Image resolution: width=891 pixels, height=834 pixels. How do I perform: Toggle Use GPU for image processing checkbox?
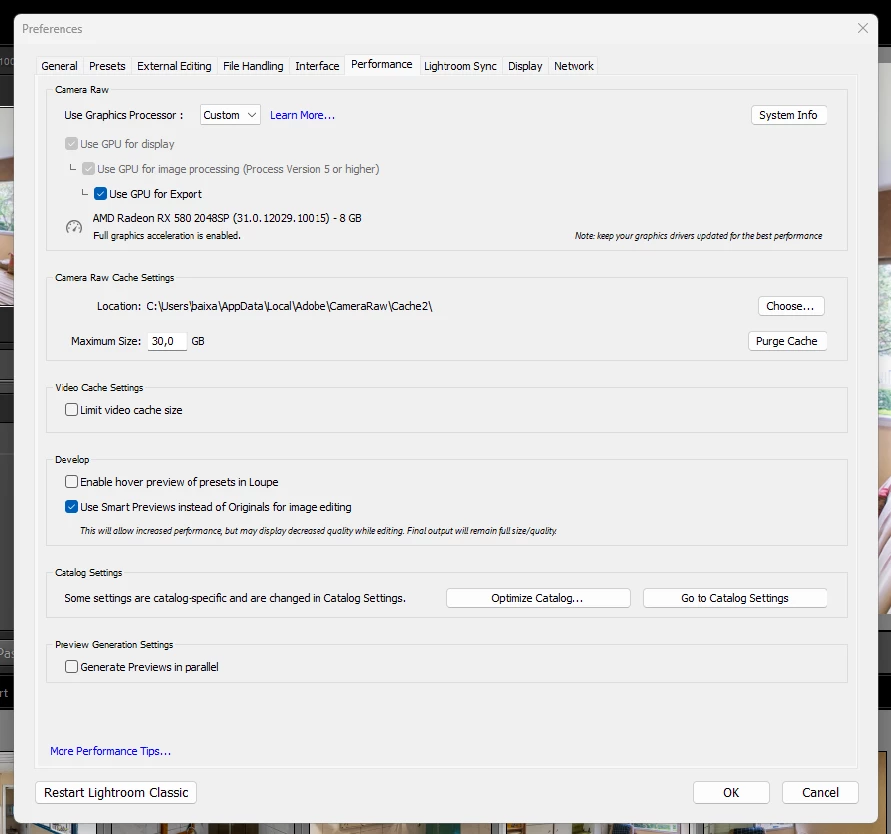(88, 169)
